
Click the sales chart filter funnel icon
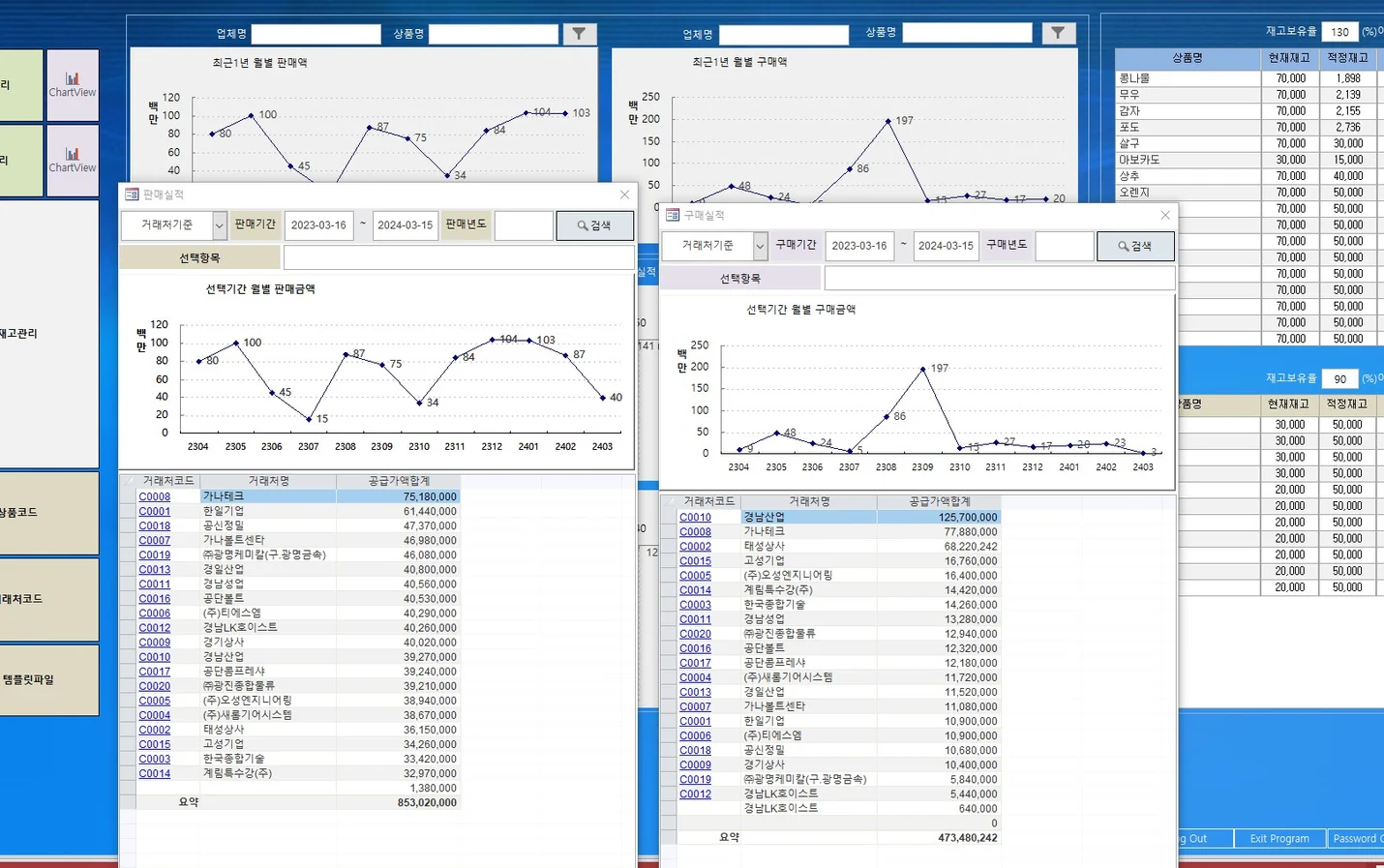tap(579, 34)
